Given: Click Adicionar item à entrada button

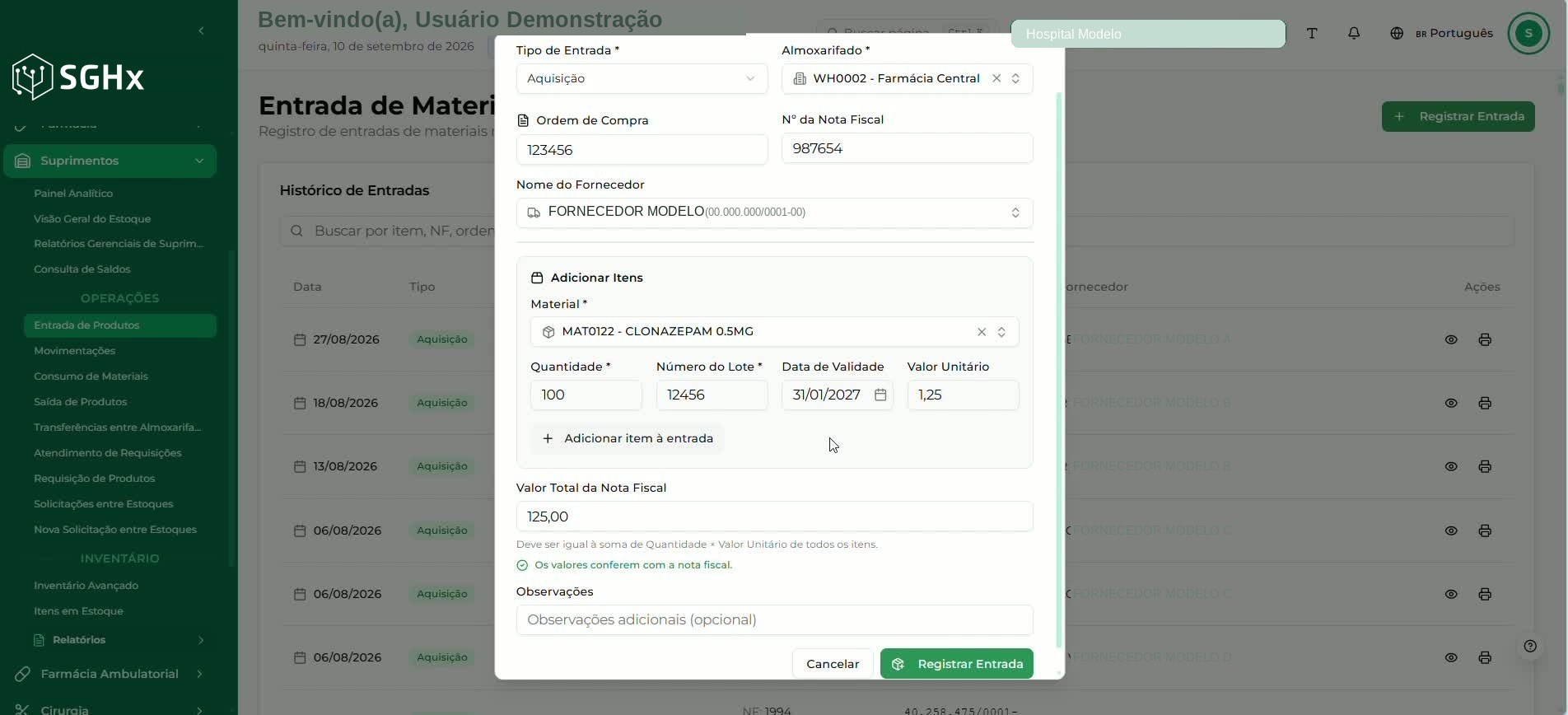Looking at the screenshot, I should tap(628, 439).
